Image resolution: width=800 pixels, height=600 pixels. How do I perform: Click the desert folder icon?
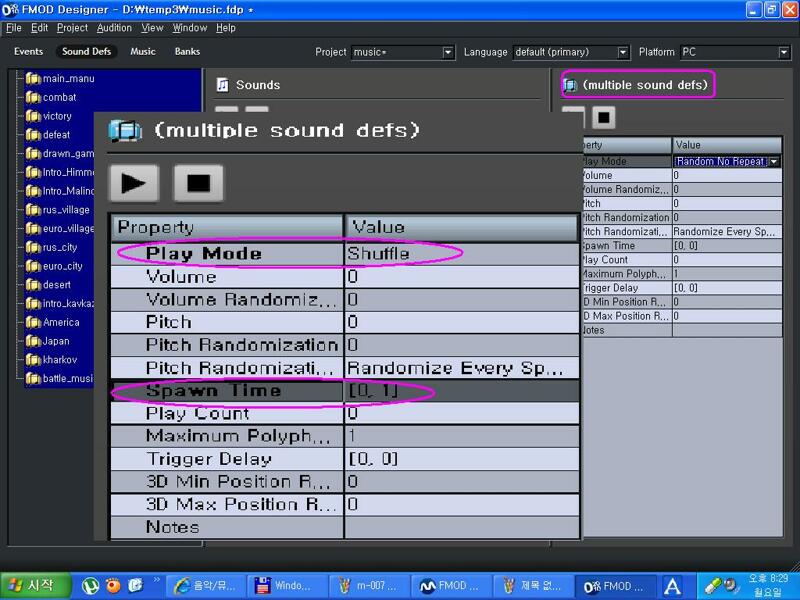click(33, 285)
